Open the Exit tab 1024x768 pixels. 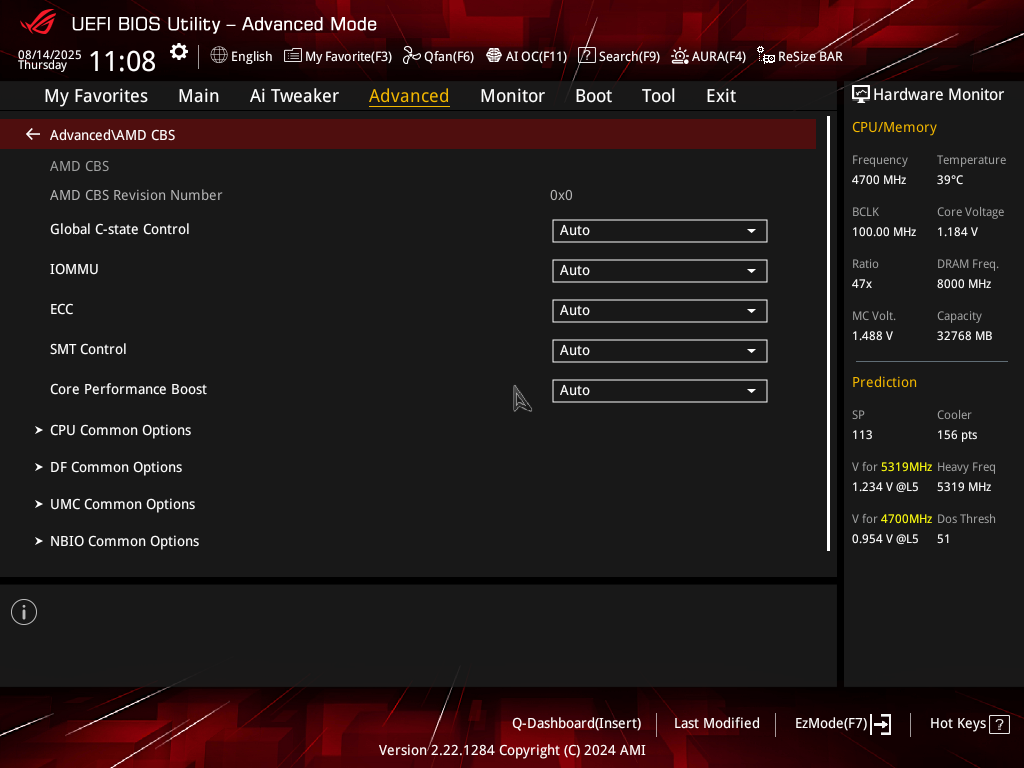pos(721,96)
